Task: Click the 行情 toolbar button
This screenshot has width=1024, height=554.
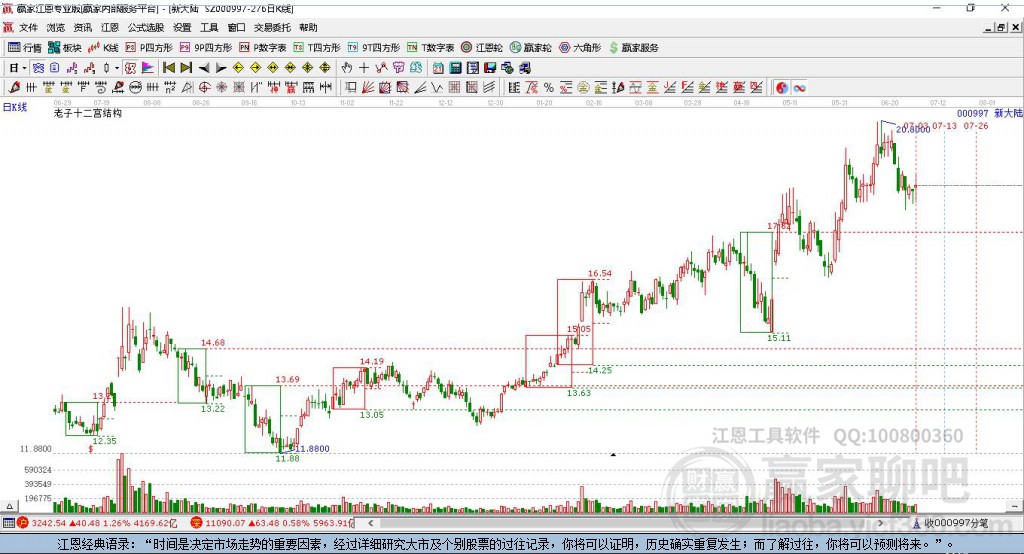Action: pos(25,48)
